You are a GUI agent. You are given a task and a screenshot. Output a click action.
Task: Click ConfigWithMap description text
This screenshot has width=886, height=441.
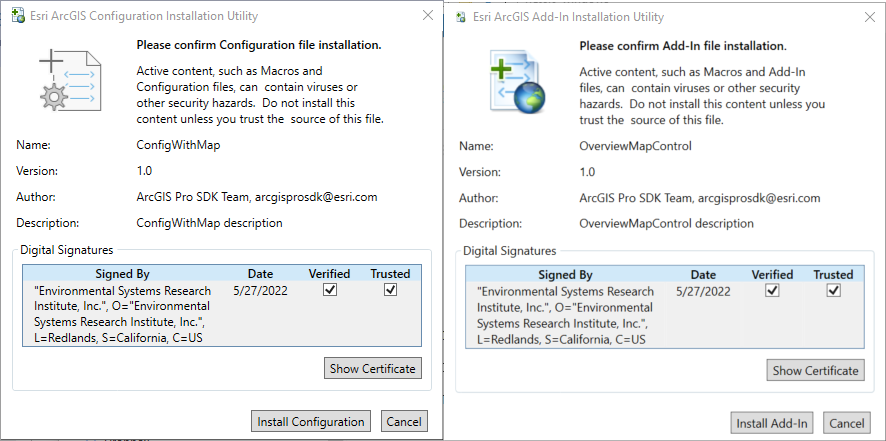pyautogui.click(x=210, y=223)
